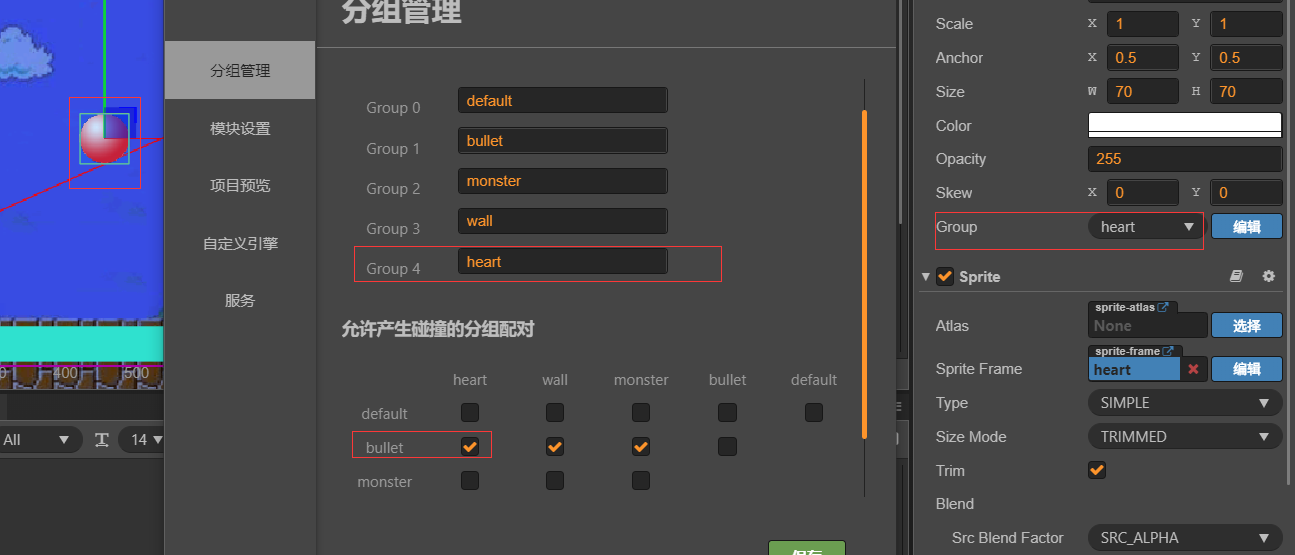Viewport: 1295px width, 555px height.
Task: Click the Sprite Frame field showing heart
Action: 1134,369
